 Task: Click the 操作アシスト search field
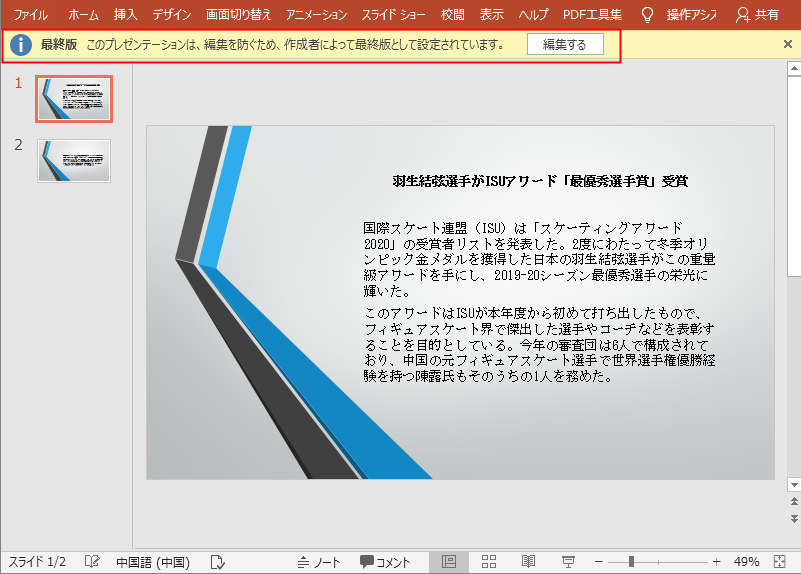click(691, 15)
